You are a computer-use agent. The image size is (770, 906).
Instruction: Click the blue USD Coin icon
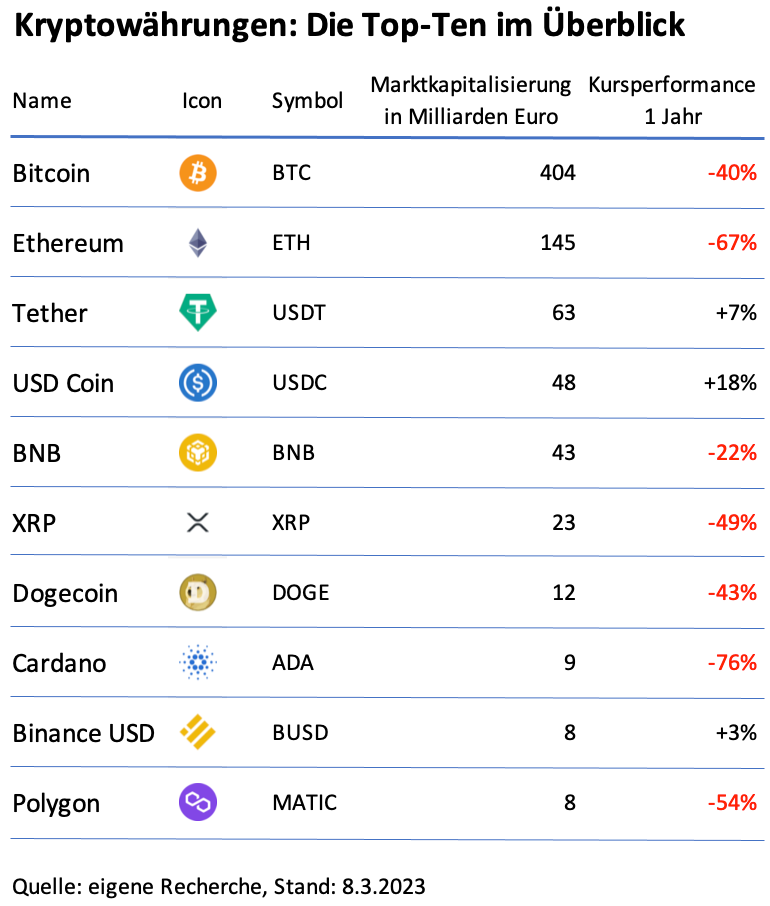(x=197, y=383)
